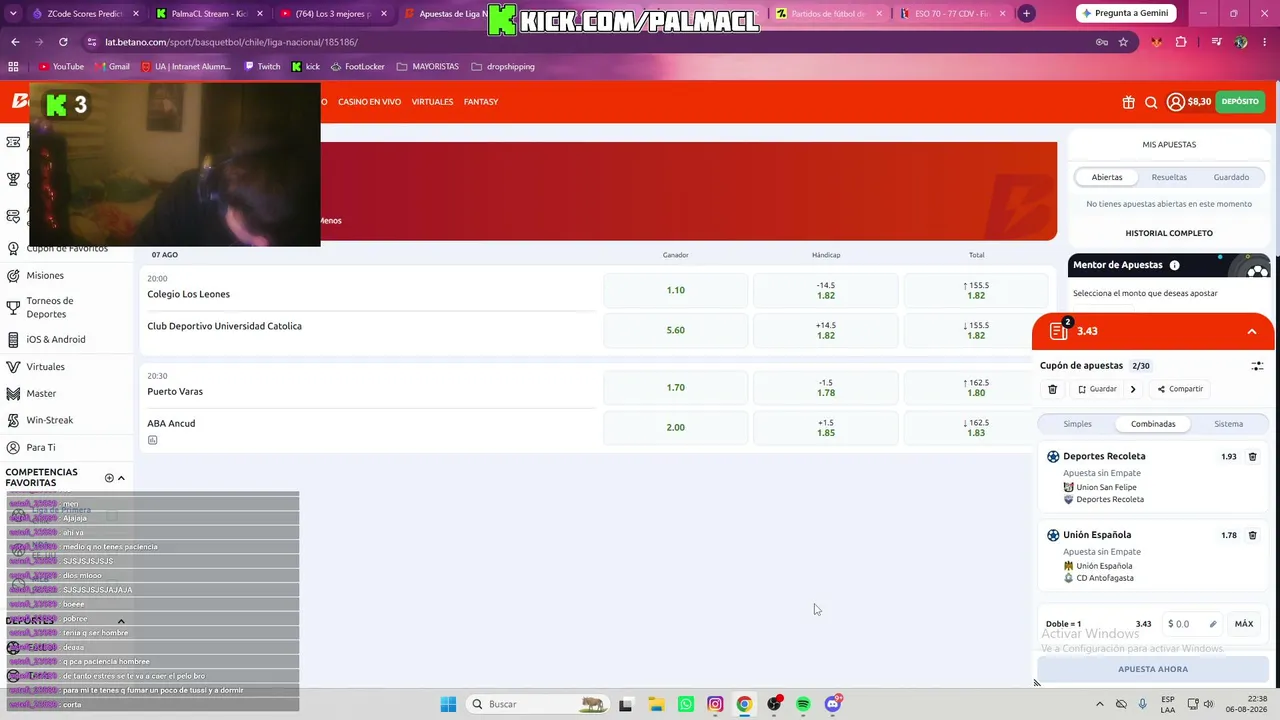Screen dimensions: 1280x720
Task: Open the YouTube bookmark
Action: pos(62,67)
